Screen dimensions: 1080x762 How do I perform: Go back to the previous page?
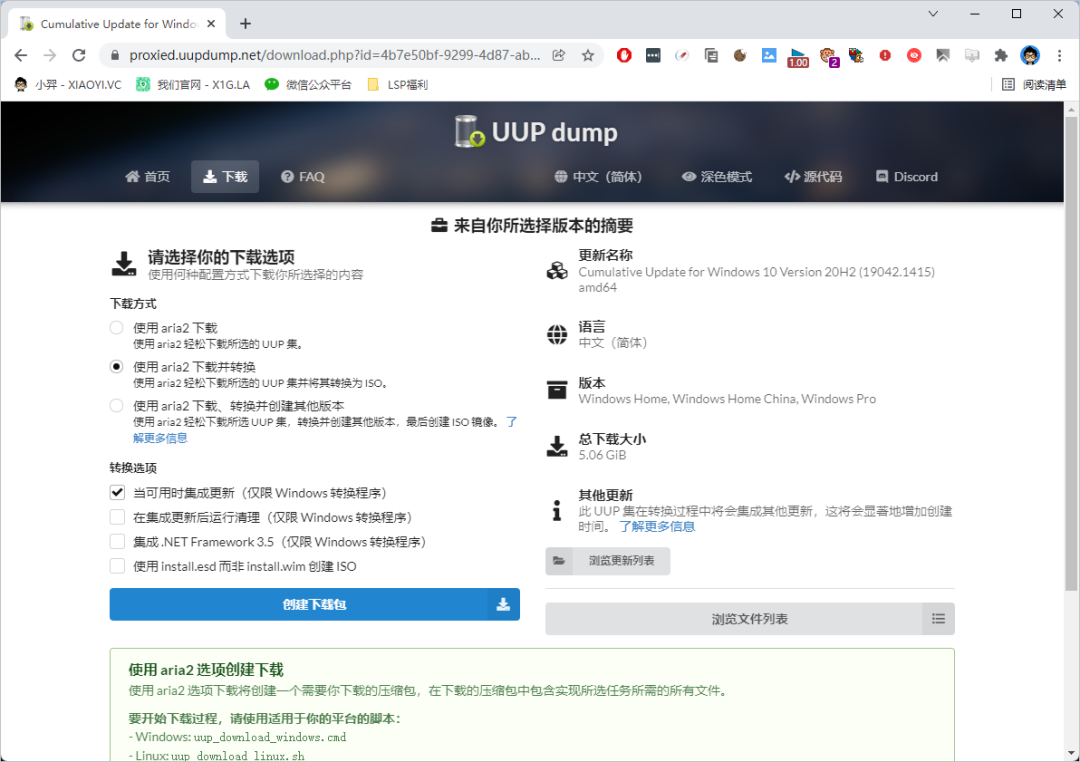(21, 55)
